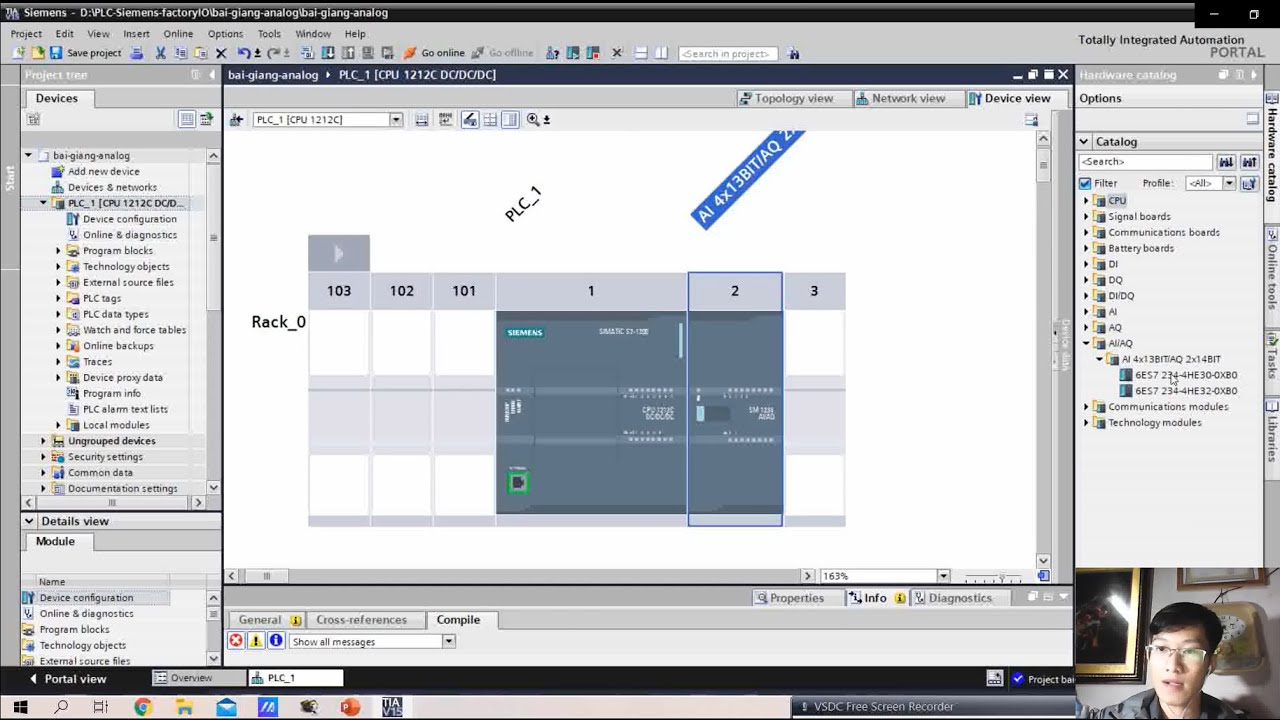
Task: Select Device configuration in the project tree
Action: tap(129, 219)
